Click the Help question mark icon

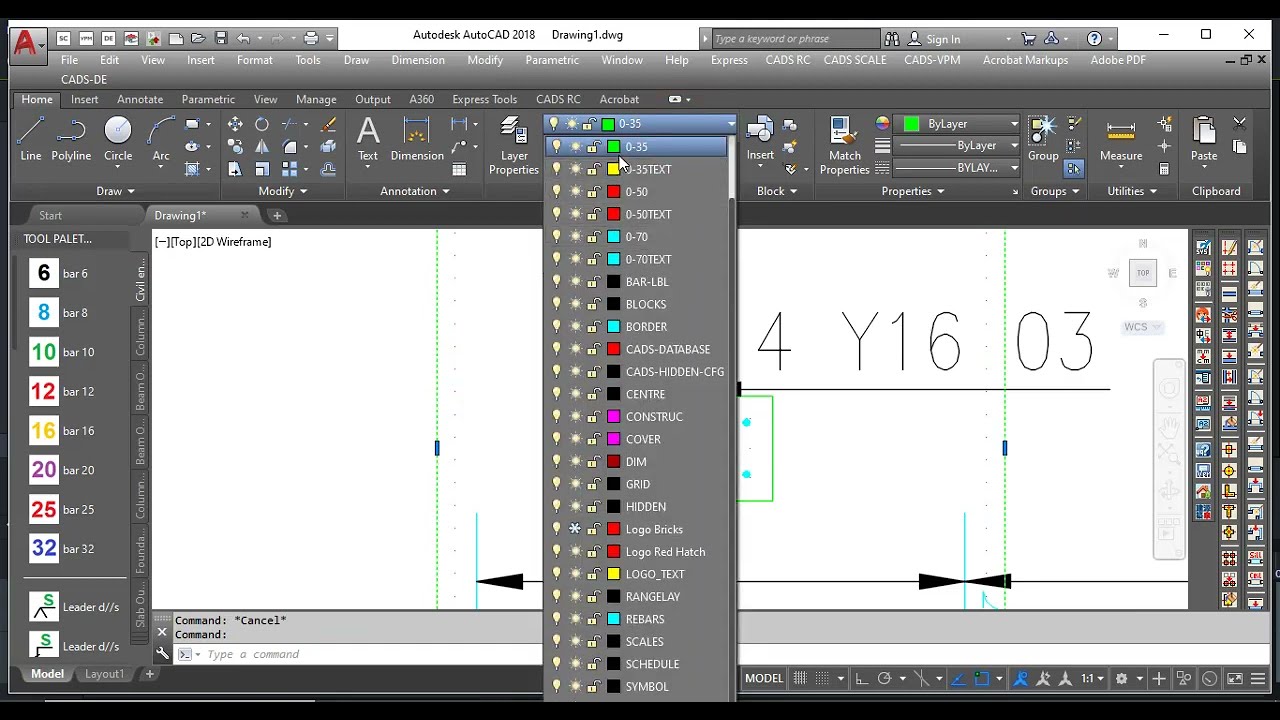(x=1094, y=38)
